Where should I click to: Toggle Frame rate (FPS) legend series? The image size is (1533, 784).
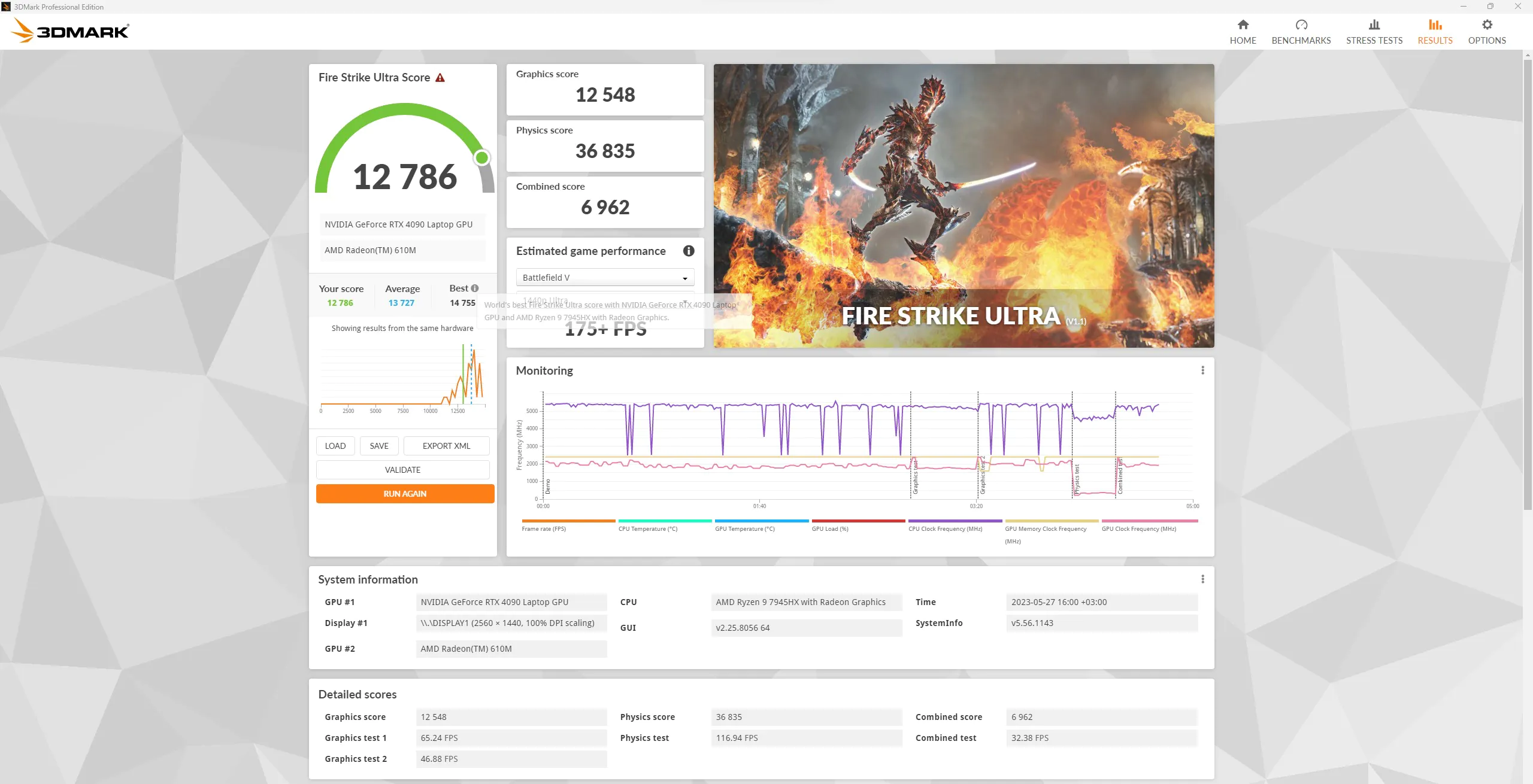[x=568, y=525]
